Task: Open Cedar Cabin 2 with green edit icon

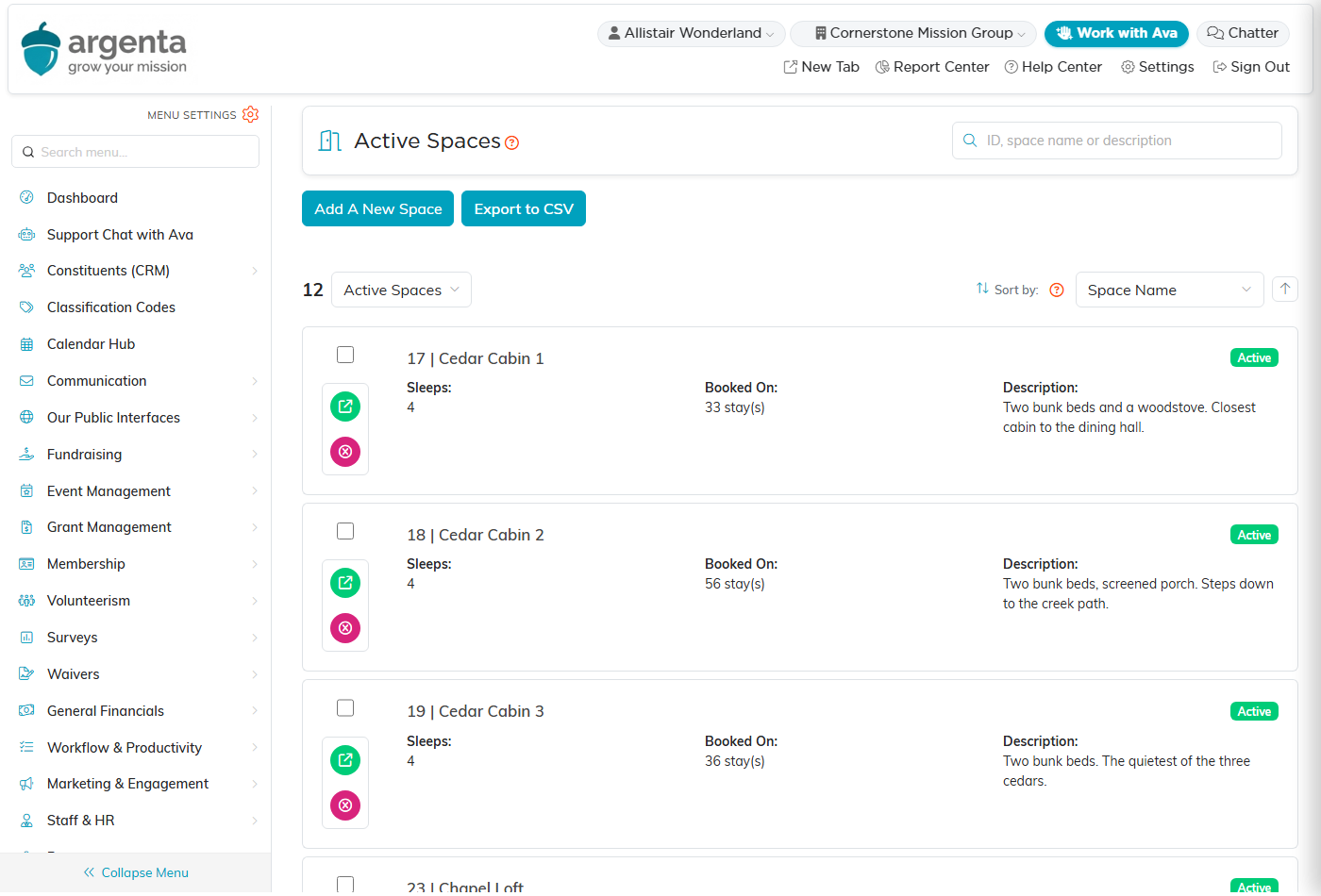Action: coord(345,583)
